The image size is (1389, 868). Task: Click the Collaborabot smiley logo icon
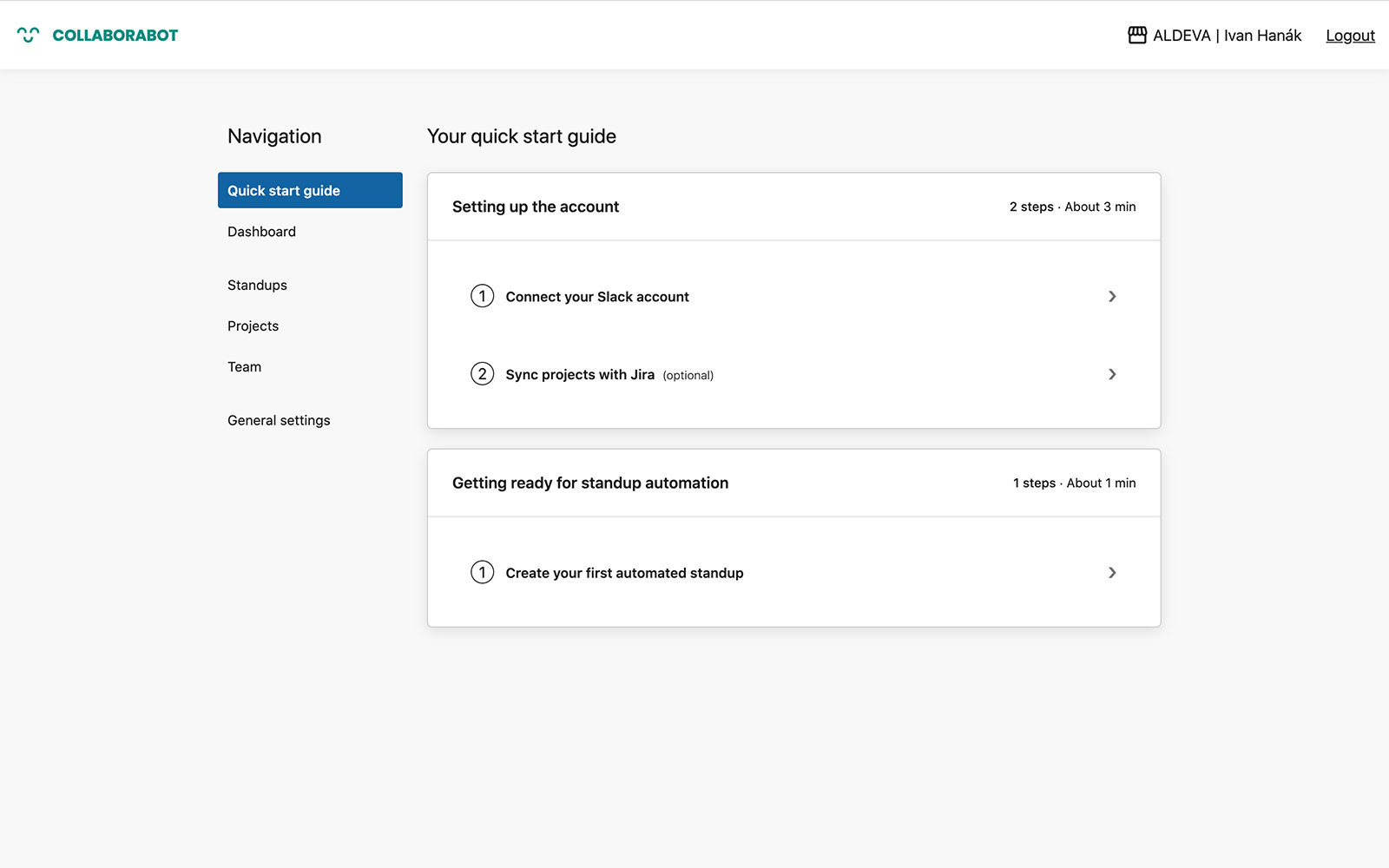click(x=28, y=35)
